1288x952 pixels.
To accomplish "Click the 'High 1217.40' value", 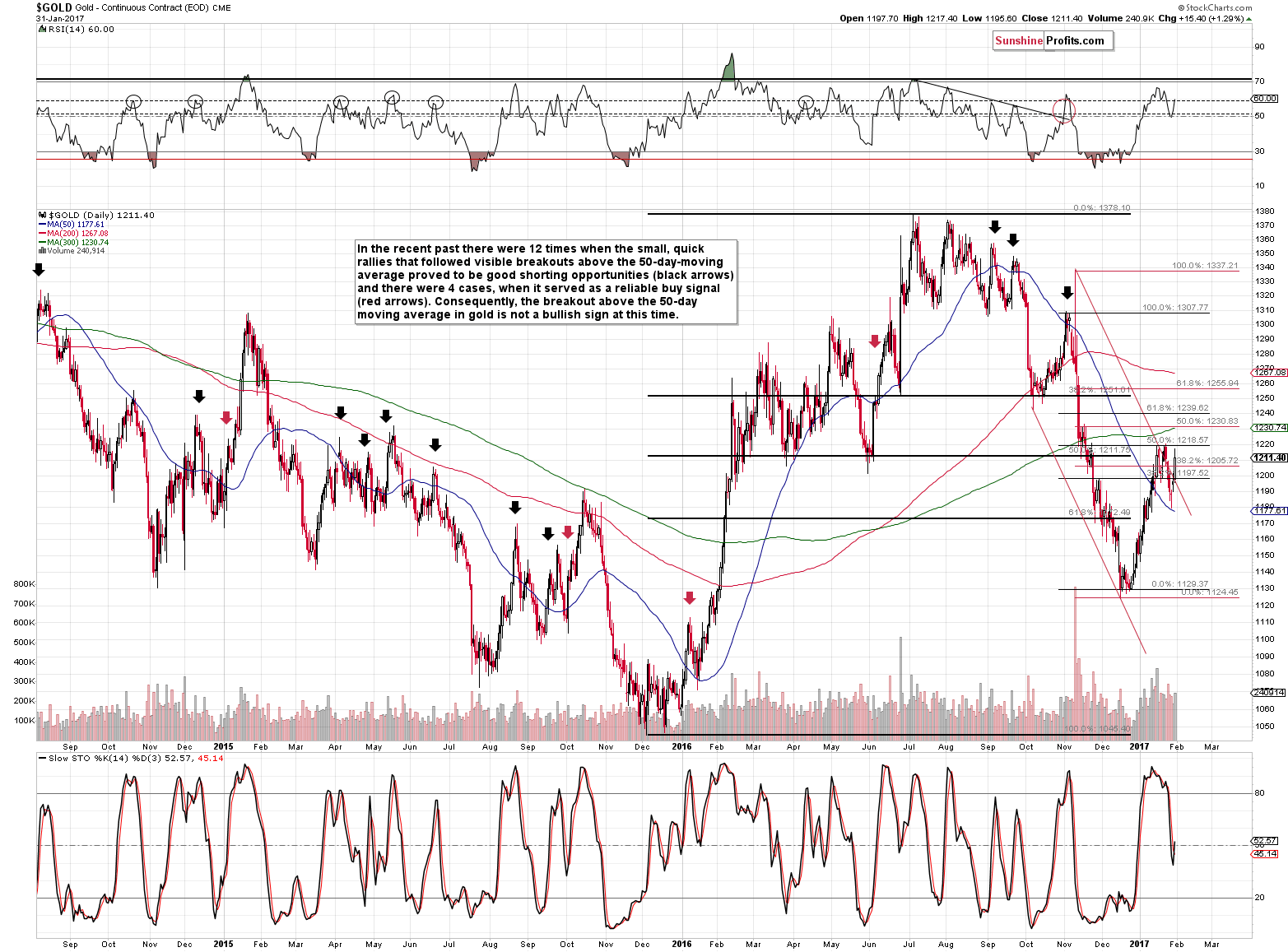I will pyautogui.click(x=930, y=18).
